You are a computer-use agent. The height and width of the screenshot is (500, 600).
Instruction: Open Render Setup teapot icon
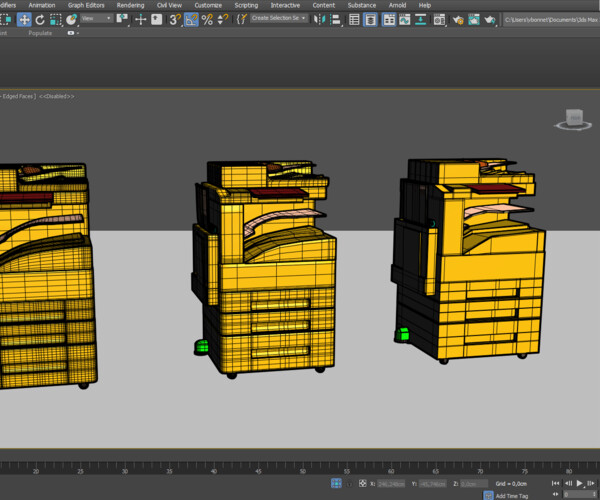point(458,20)
